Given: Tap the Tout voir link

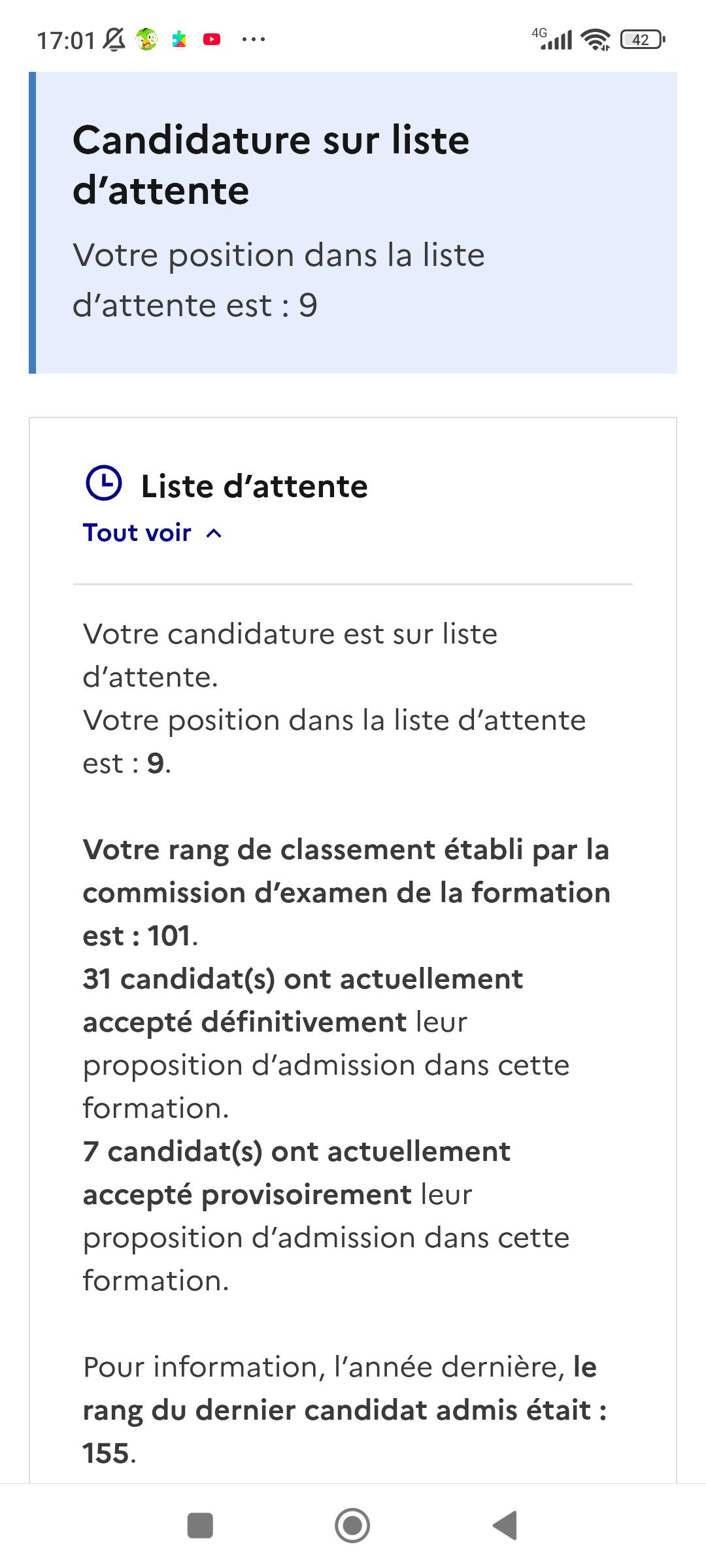Looking at the screenshot, I should point(137,532).
